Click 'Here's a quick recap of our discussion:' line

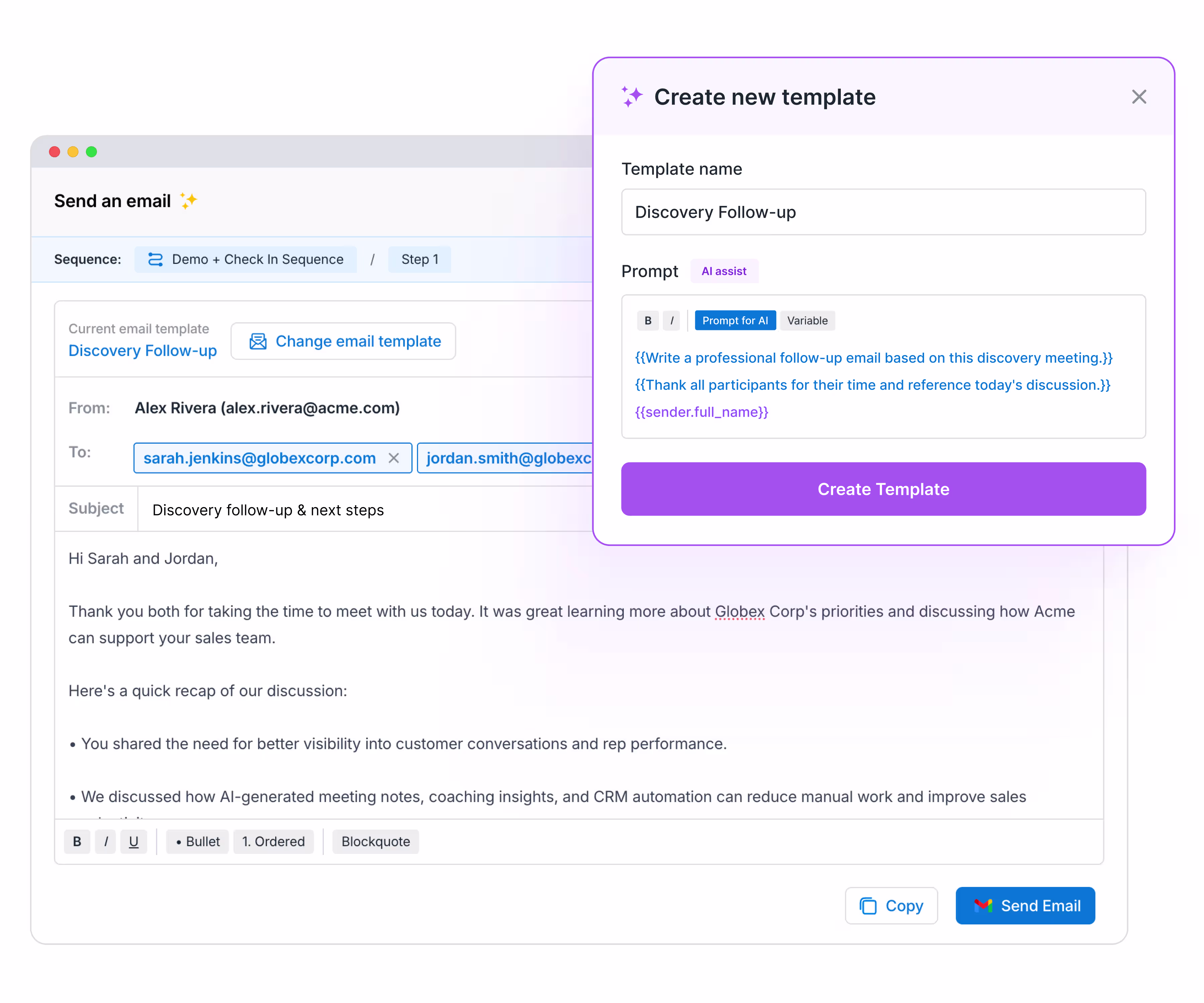pos(208,691)
